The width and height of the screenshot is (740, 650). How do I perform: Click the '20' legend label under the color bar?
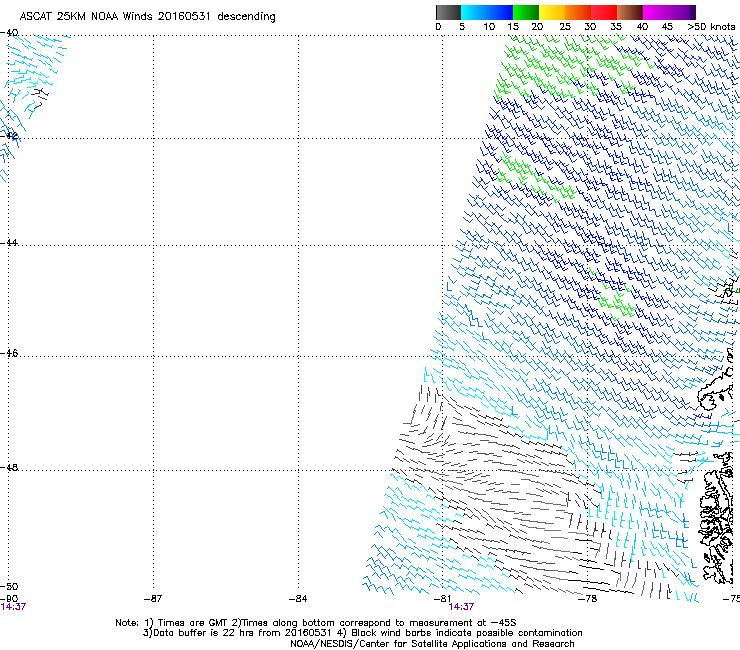537,27
